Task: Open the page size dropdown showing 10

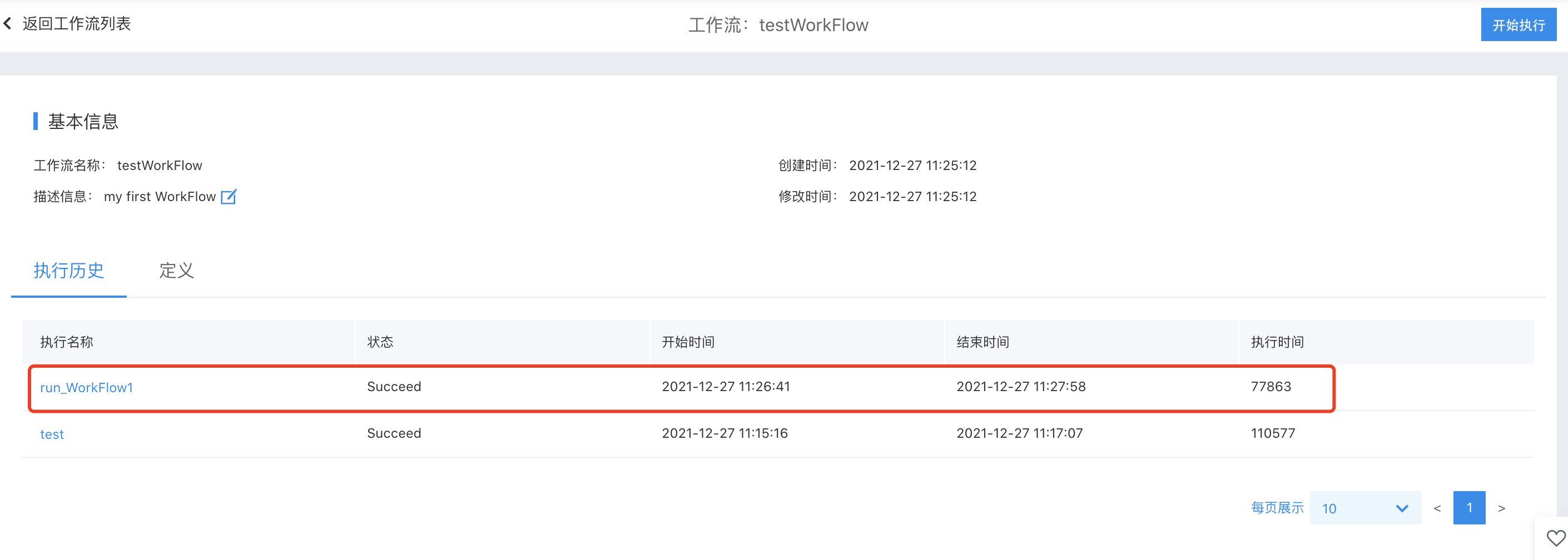Action: pos(1364,508)
